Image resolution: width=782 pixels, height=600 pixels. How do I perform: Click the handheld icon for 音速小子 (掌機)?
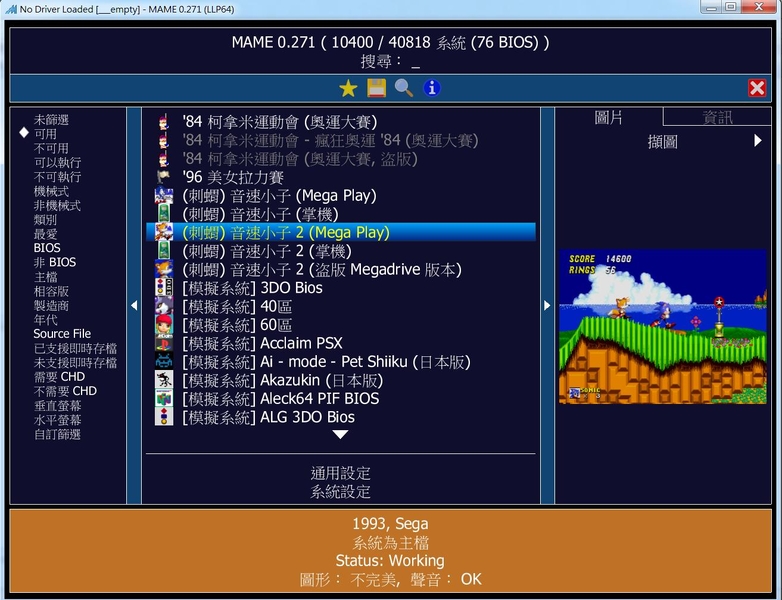pos(164,214)
